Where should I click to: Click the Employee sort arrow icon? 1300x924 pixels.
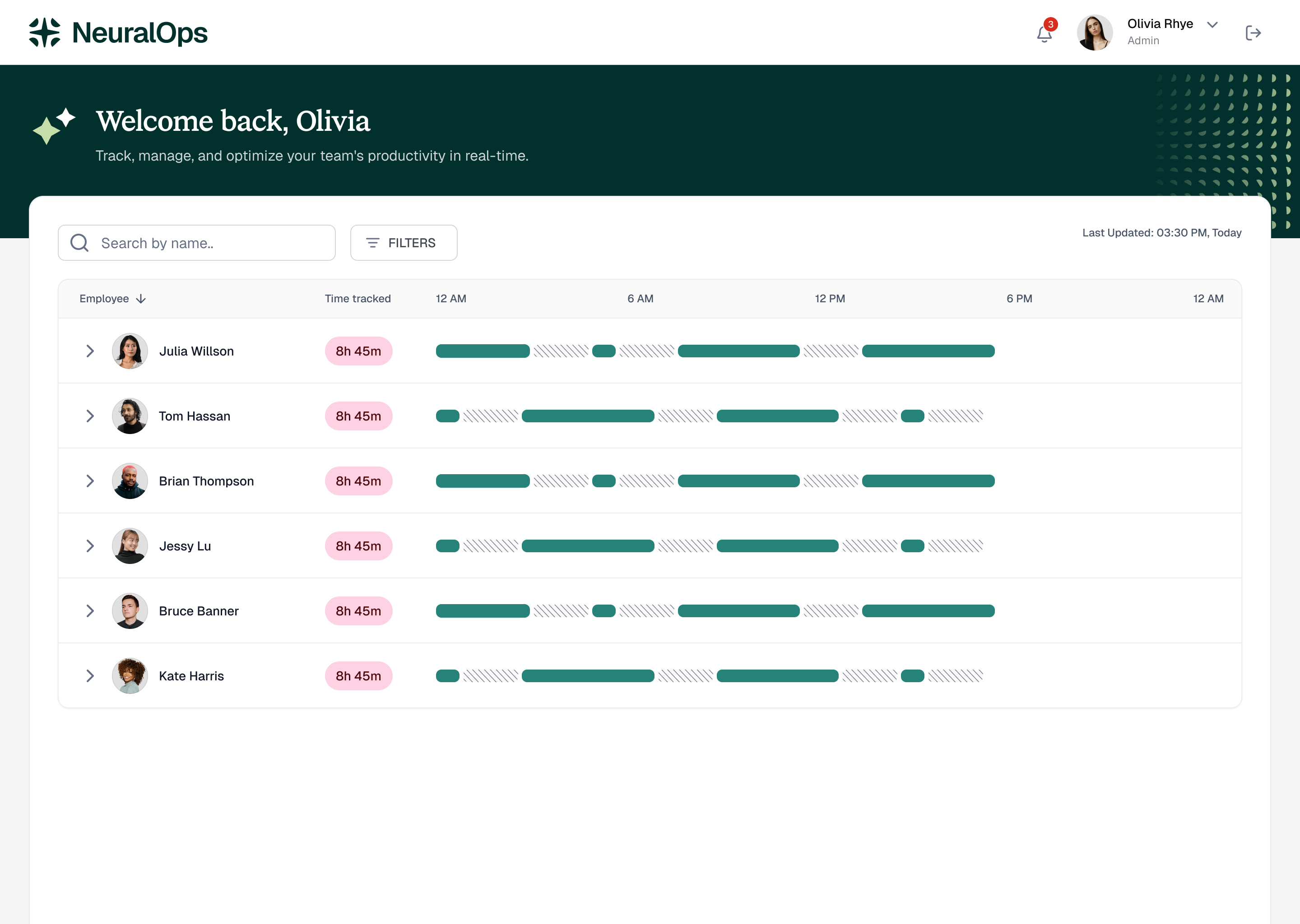(x=141, y=299)
